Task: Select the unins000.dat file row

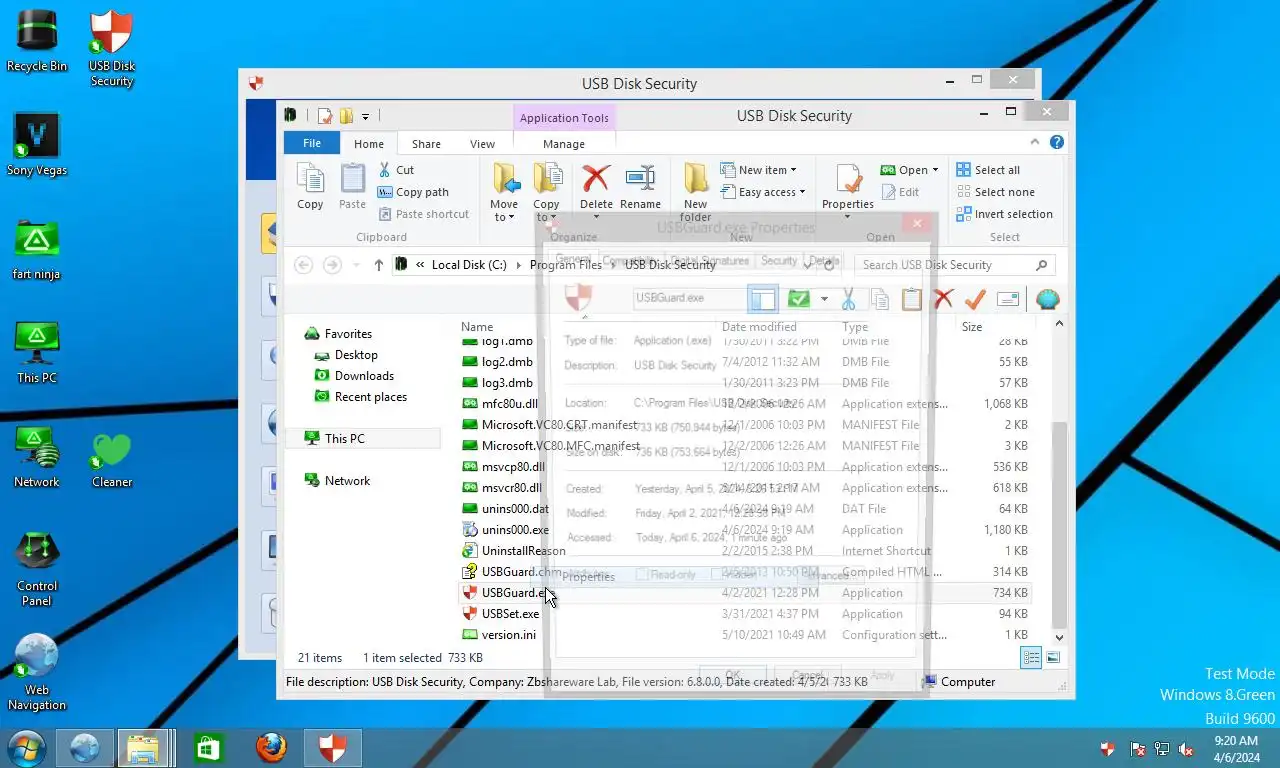Action: tap(745, 509)
